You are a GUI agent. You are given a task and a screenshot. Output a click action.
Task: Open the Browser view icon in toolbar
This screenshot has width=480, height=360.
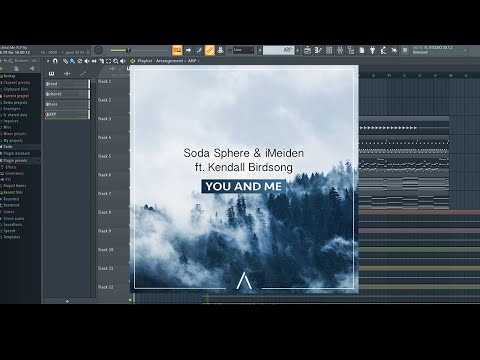351,50
